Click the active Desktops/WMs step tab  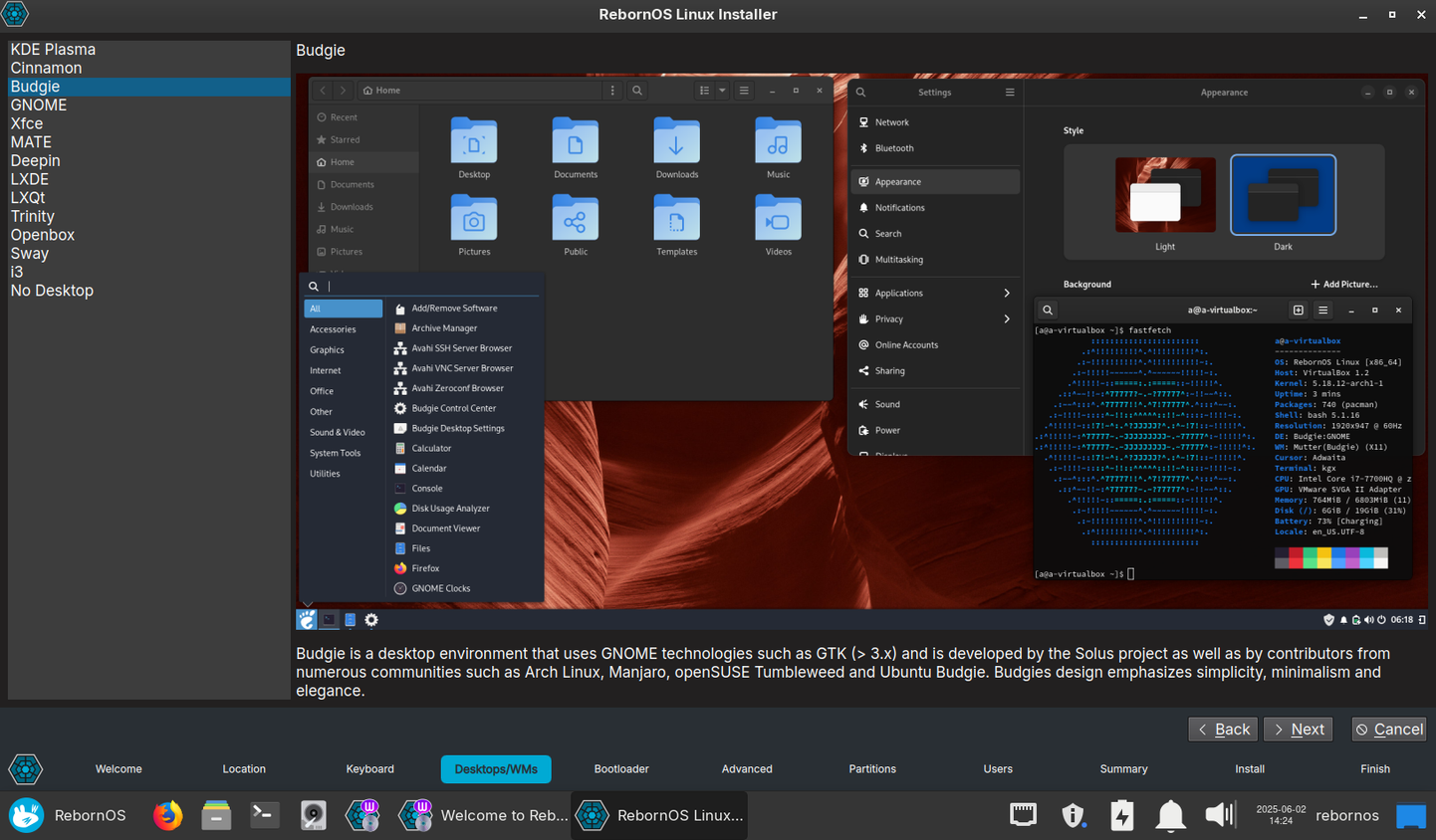click(x=496, y=769)
